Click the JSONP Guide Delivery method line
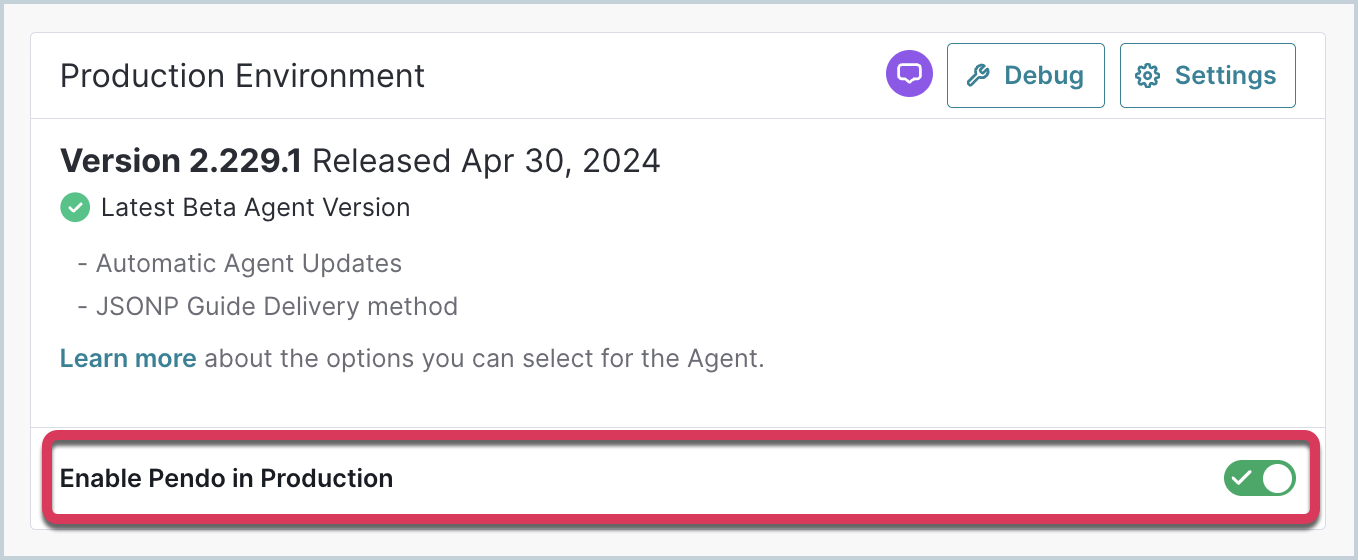The width and height of the screenshot is (1358, 560). click(268, 306)
